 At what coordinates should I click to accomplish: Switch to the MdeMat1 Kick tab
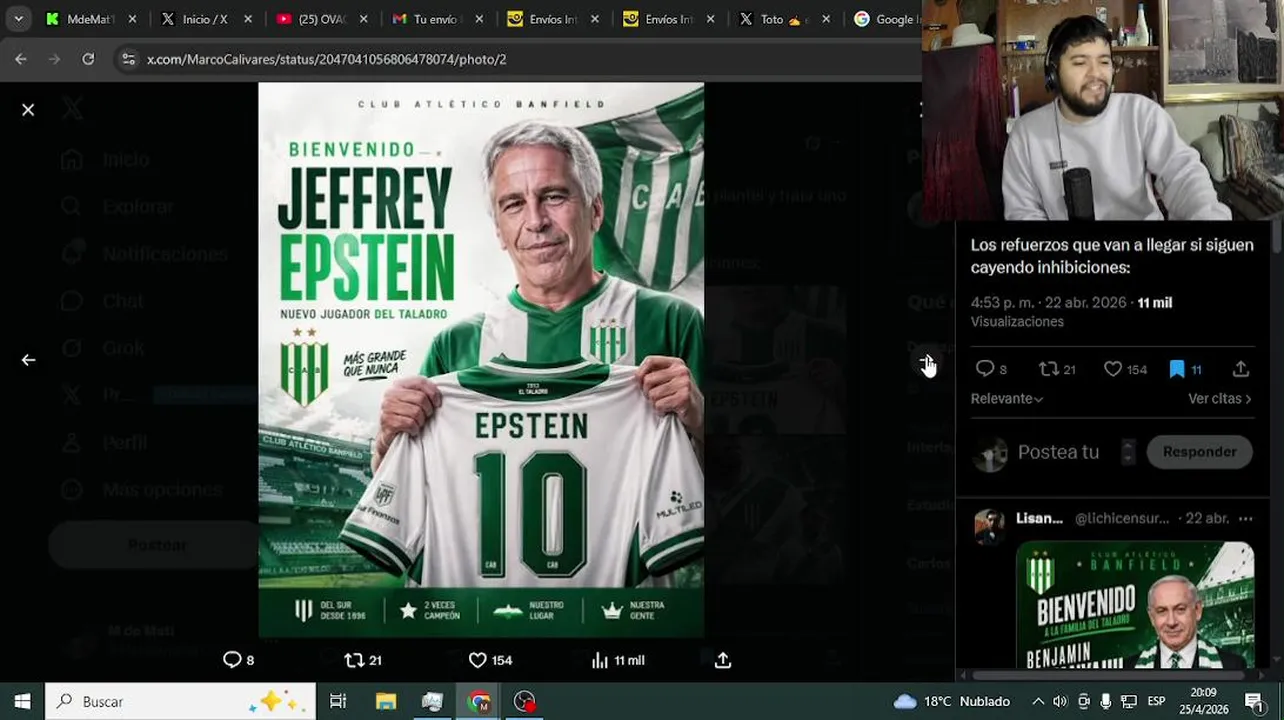[90, 19]
